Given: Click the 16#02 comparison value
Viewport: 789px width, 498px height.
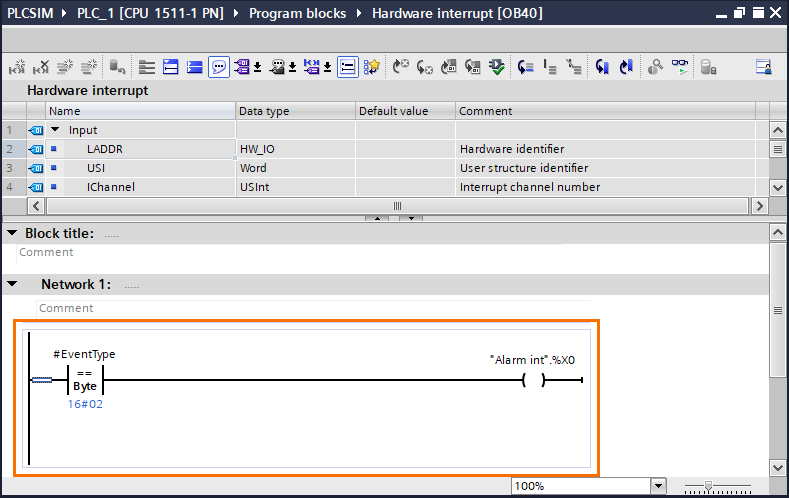Looking at the screenshot, I should (x=85, y=404).
